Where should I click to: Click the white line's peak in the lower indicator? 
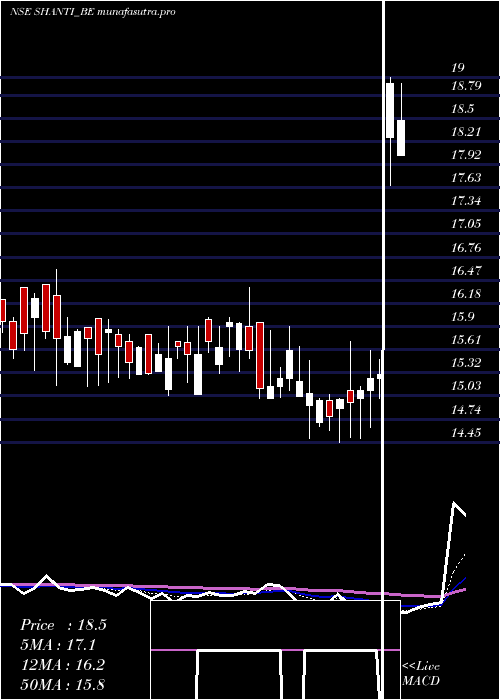(x=454, y=503)
